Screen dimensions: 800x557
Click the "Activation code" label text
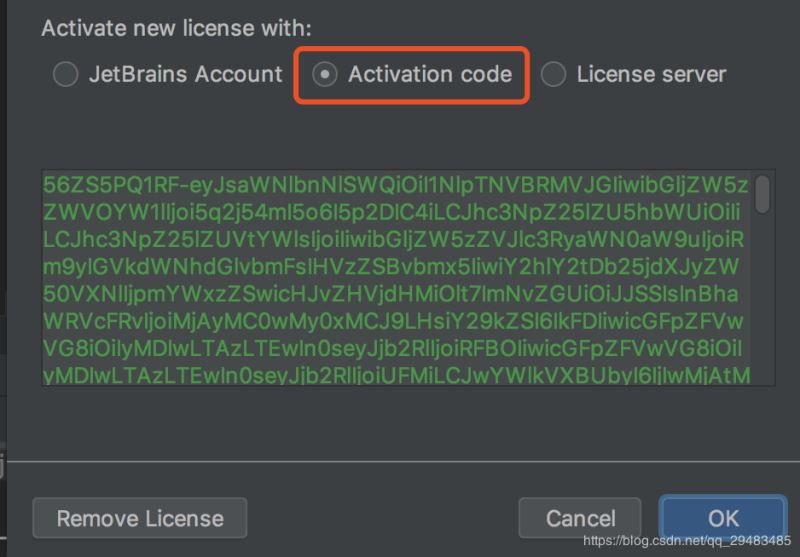click(x=430, y=74)
